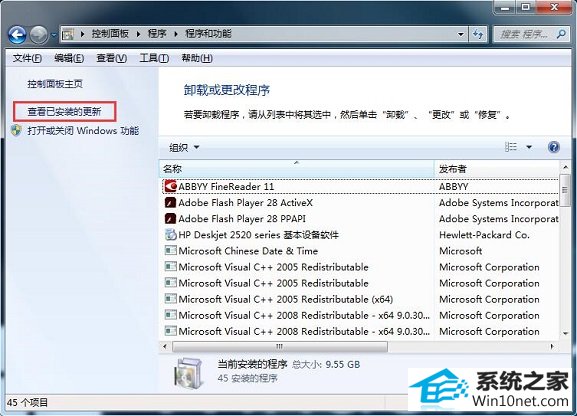The height and width of the screenshot is (416, 577).
Task: Click the back navigation arrow button
Action: pos(17,35)
